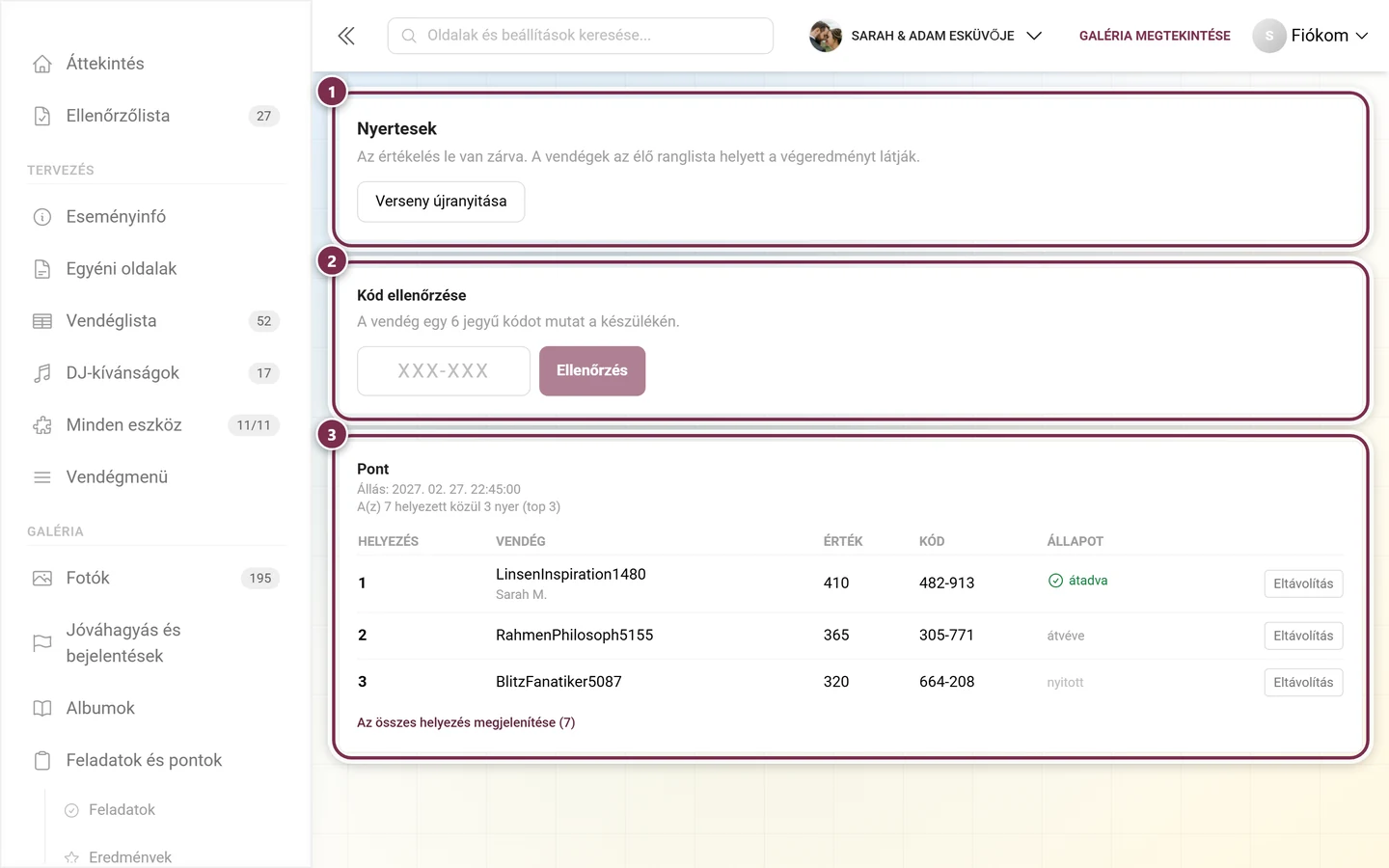The width and height of the screenshot is (1389, 868).
Task: Remove BlitzFanatiker5087 with its Eltávolítás button
Action: (1303, 682)
